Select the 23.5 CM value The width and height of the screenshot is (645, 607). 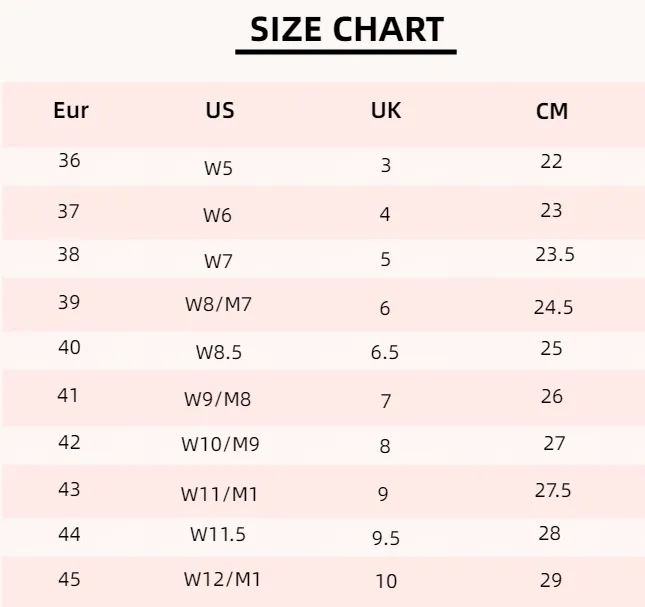(x=555, y=255)
